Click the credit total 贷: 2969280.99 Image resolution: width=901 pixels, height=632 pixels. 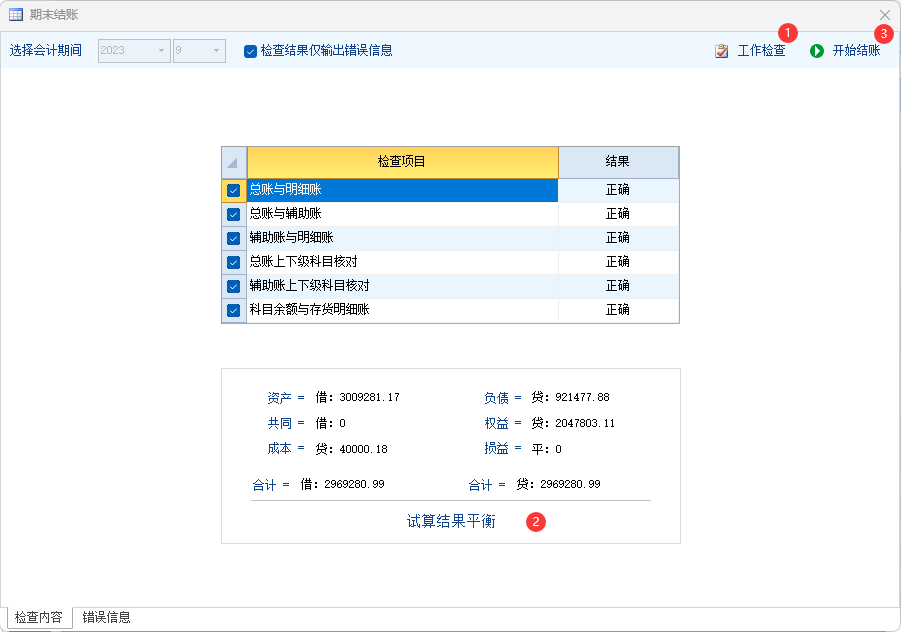click(559, 484)
